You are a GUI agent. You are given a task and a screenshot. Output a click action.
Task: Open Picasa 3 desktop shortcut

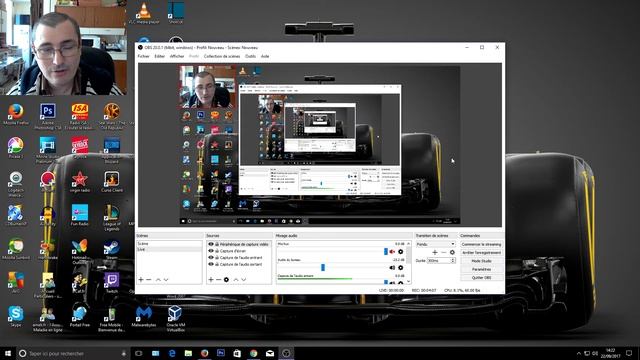point(16,148)
